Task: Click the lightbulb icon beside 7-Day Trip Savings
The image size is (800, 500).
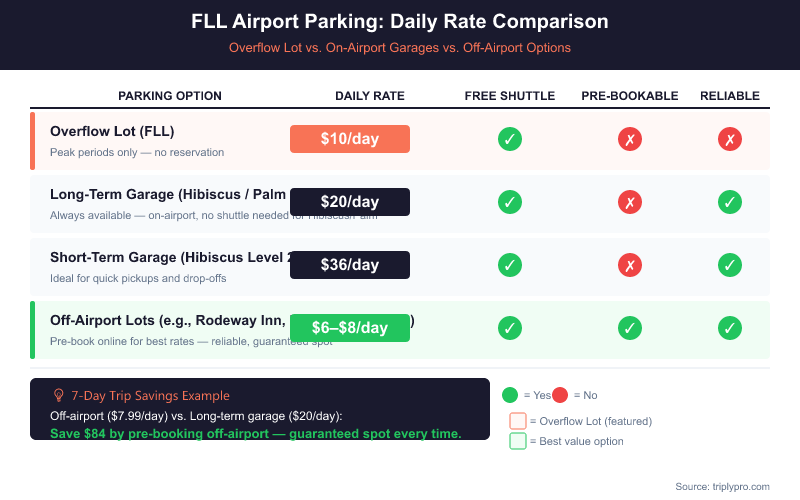Action: [x=58, y=395]
